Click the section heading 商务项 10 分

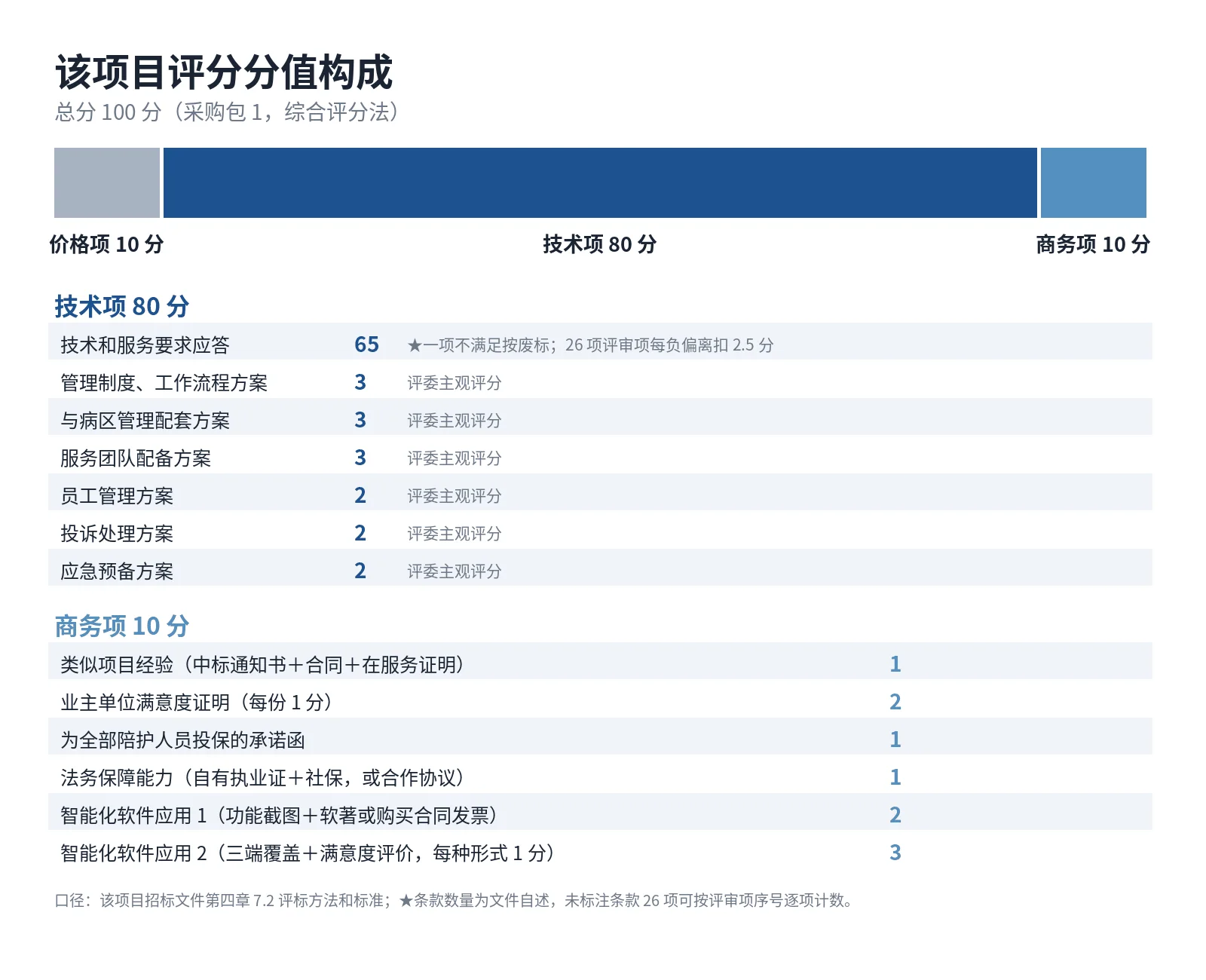122,626
